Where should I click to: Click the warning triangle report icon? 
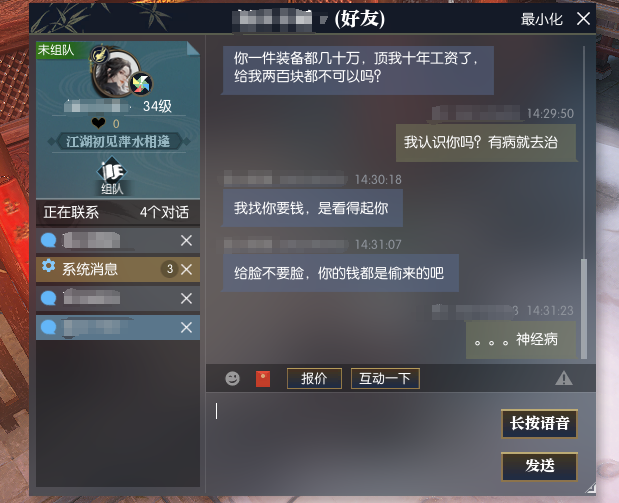click(x=564, y=378)
